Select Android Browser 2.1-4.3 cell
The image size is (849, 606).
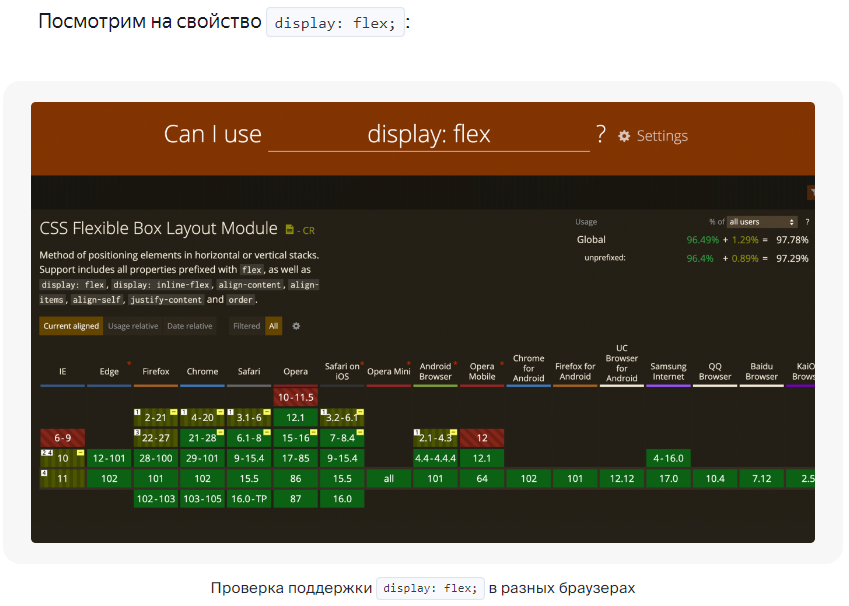(435, 438)
